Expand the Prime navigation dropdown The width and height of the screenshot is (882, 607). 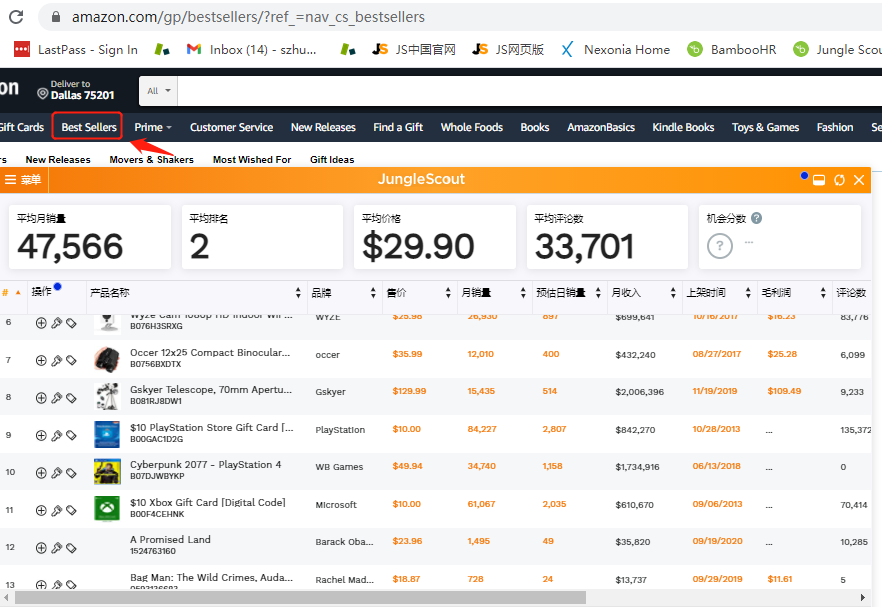point(153,127)
